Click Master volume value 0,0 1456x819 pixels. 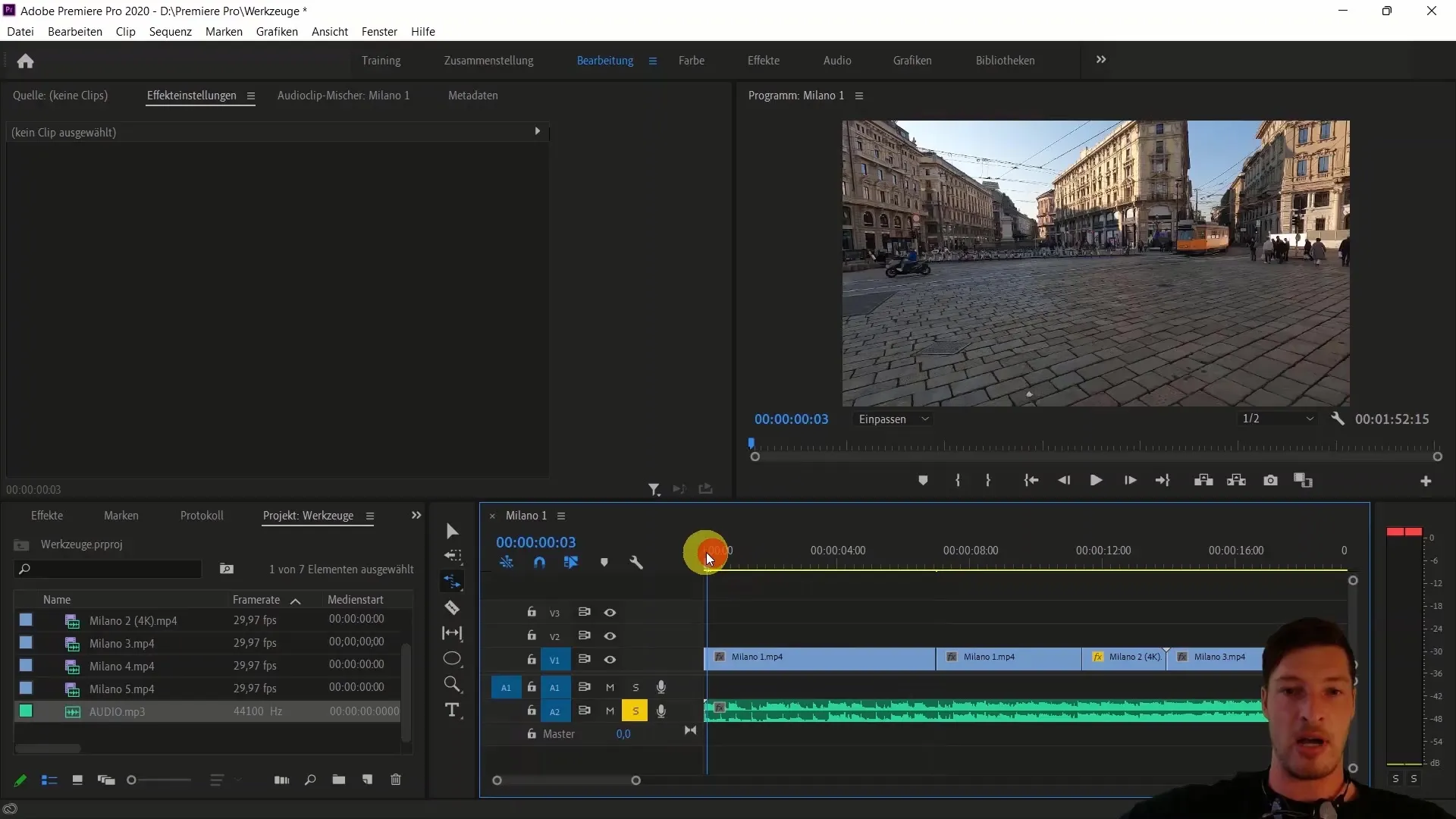pos(623,734)
